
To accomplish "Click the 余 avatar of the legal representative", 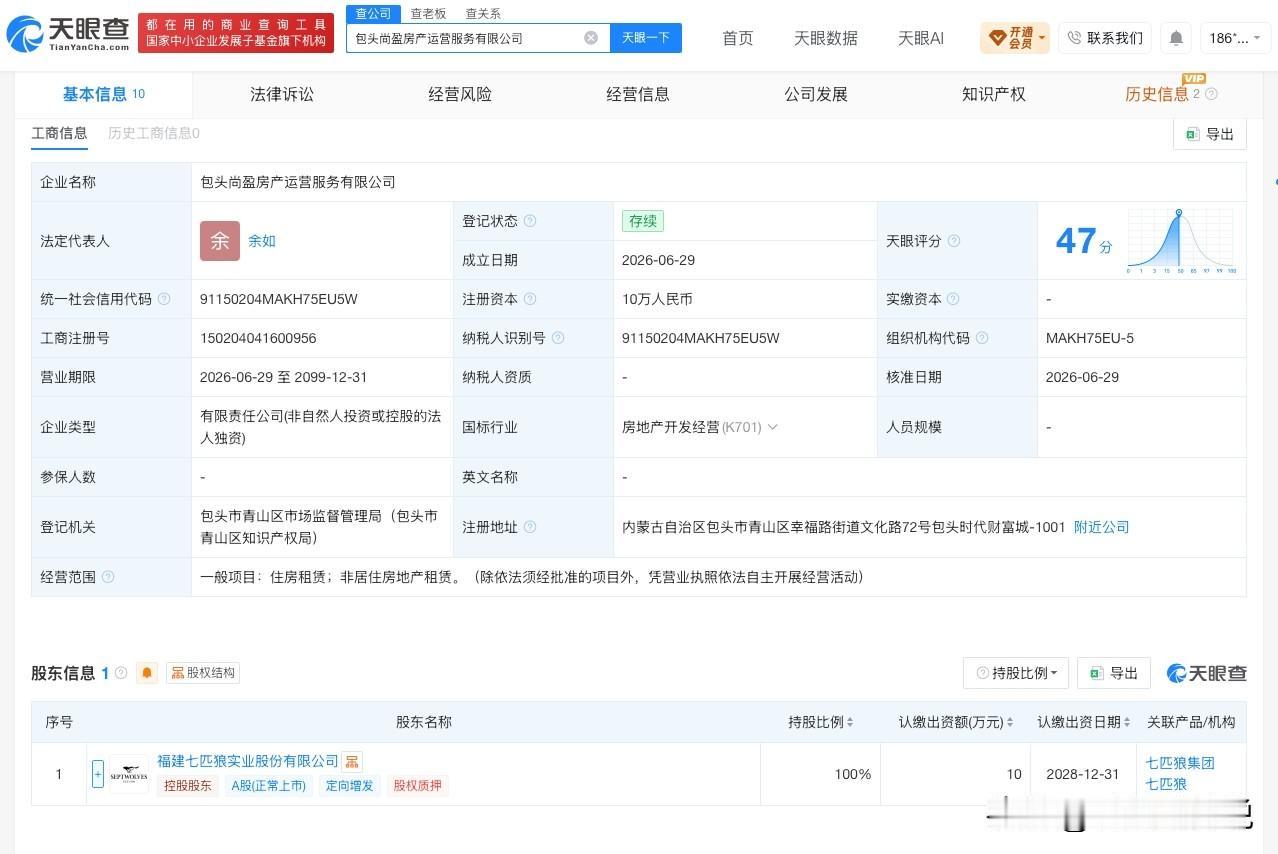I will 220,241.
